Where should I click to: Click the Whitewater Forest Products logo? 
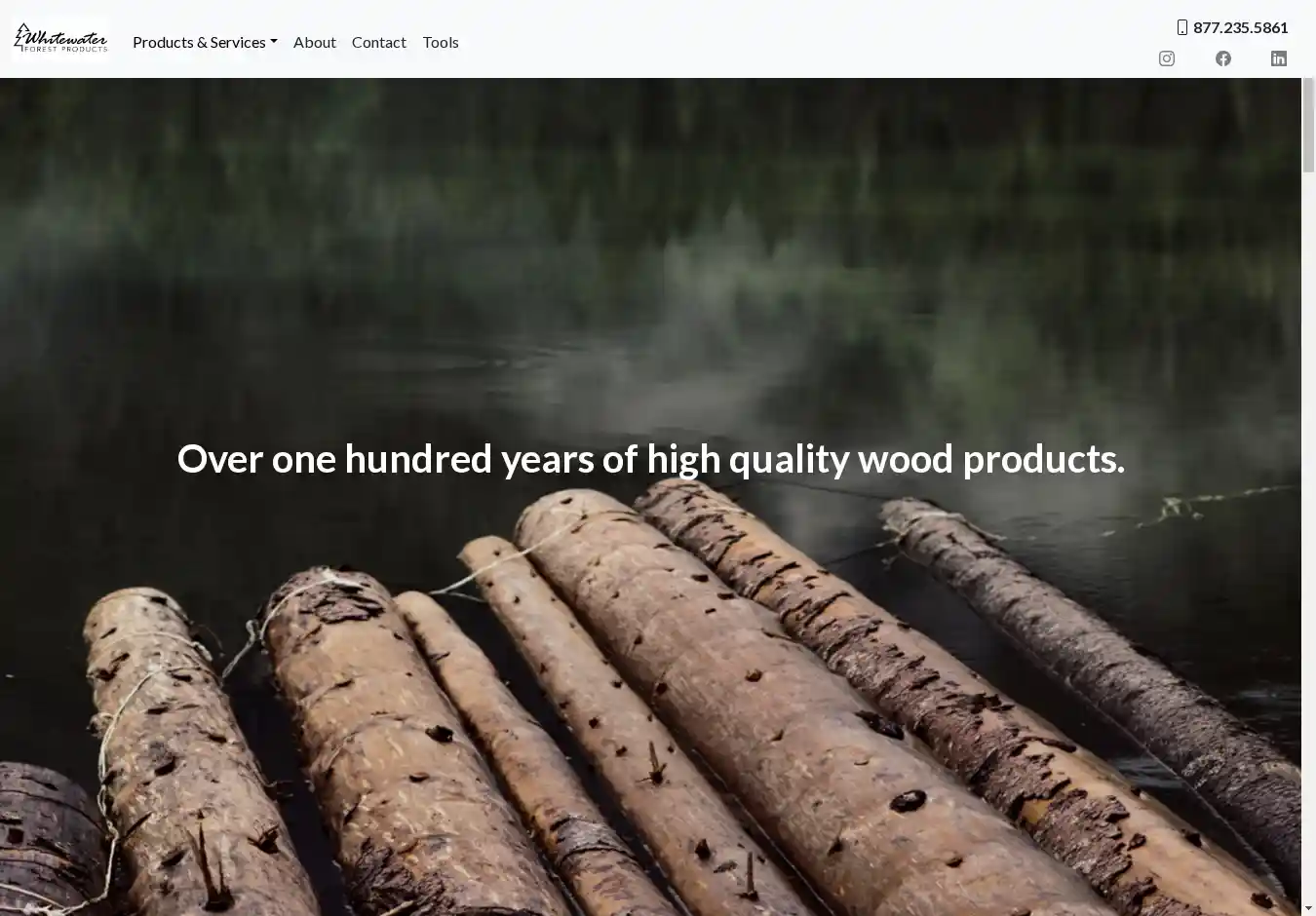coord(60,39)
